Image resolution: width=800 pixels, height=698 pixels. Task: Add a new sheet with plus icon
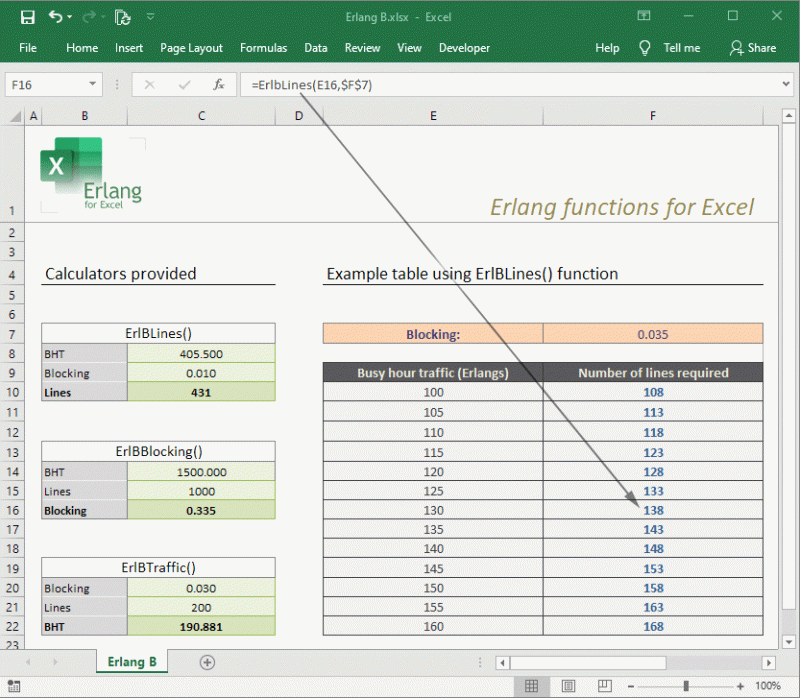pos(207,662)
